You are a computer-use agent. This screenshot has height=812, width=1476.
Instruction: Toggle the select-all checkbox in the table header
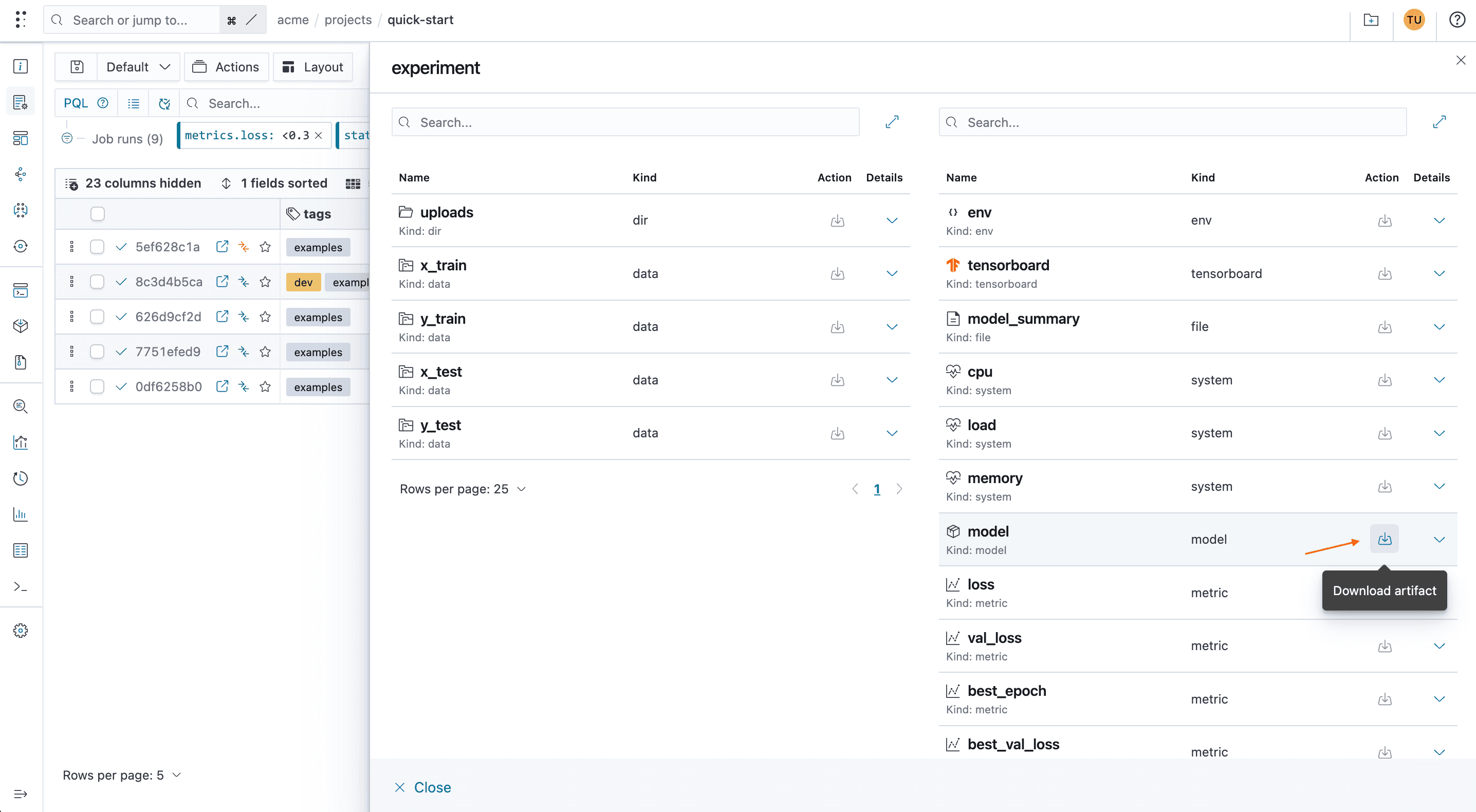pos(97,213)
